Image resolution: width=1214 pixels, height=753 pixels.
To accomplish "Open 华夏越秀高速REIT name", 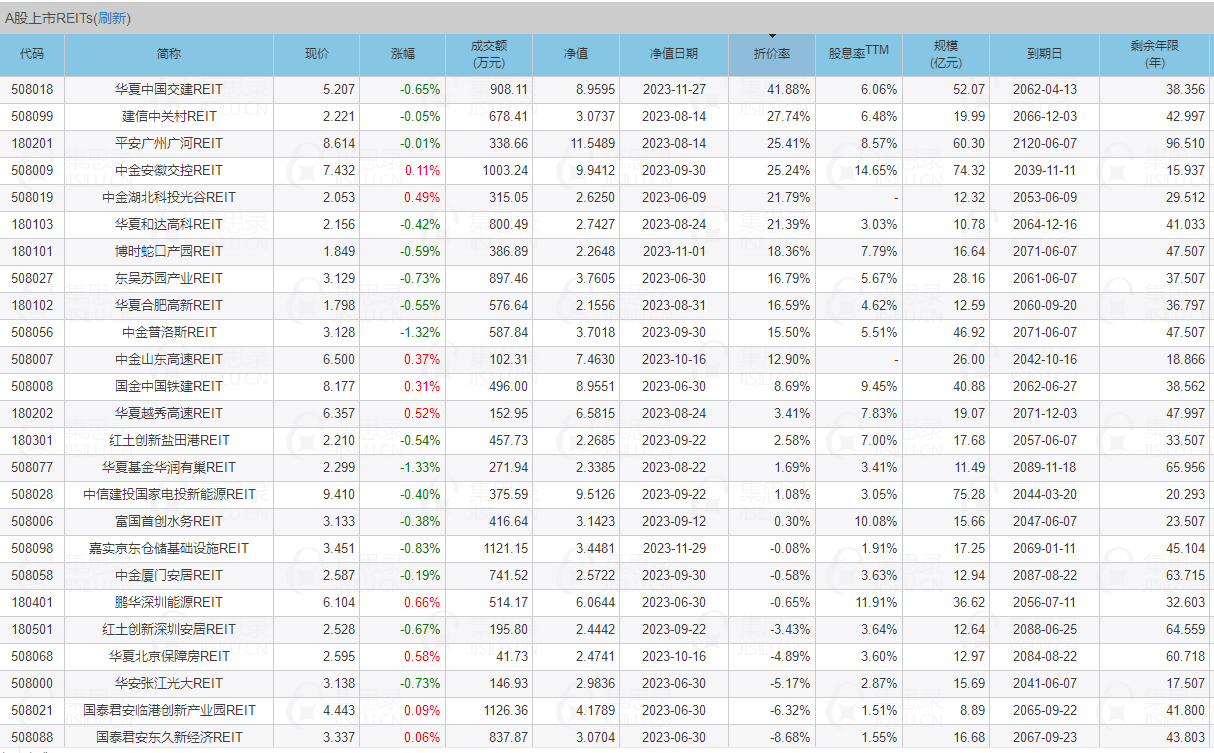I will (169, 413).
